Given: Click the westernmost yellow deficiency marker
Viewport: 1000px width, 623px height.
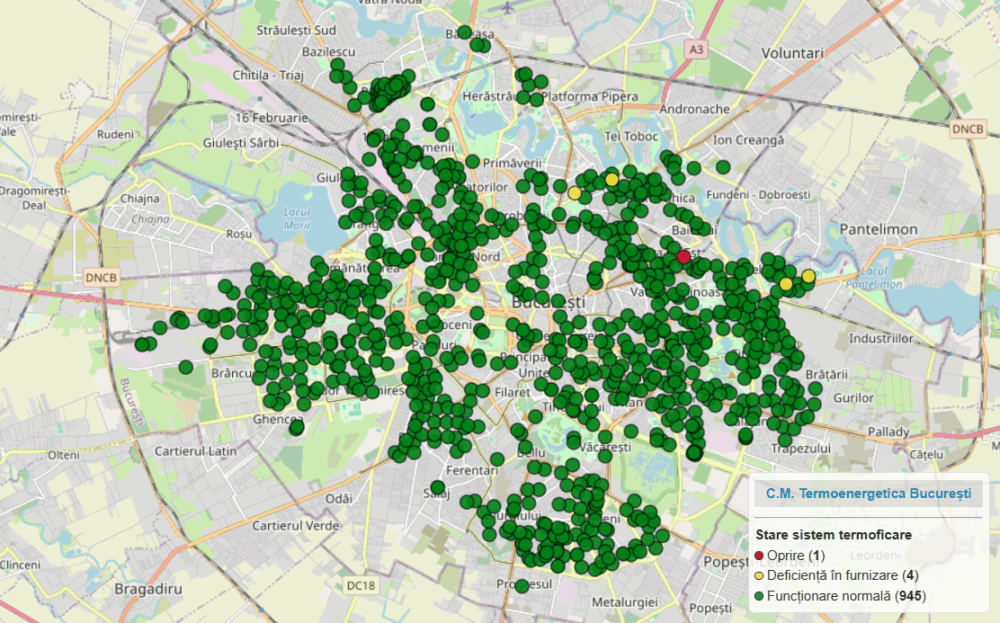Looking at the screenshot, I should click(575, 192).
